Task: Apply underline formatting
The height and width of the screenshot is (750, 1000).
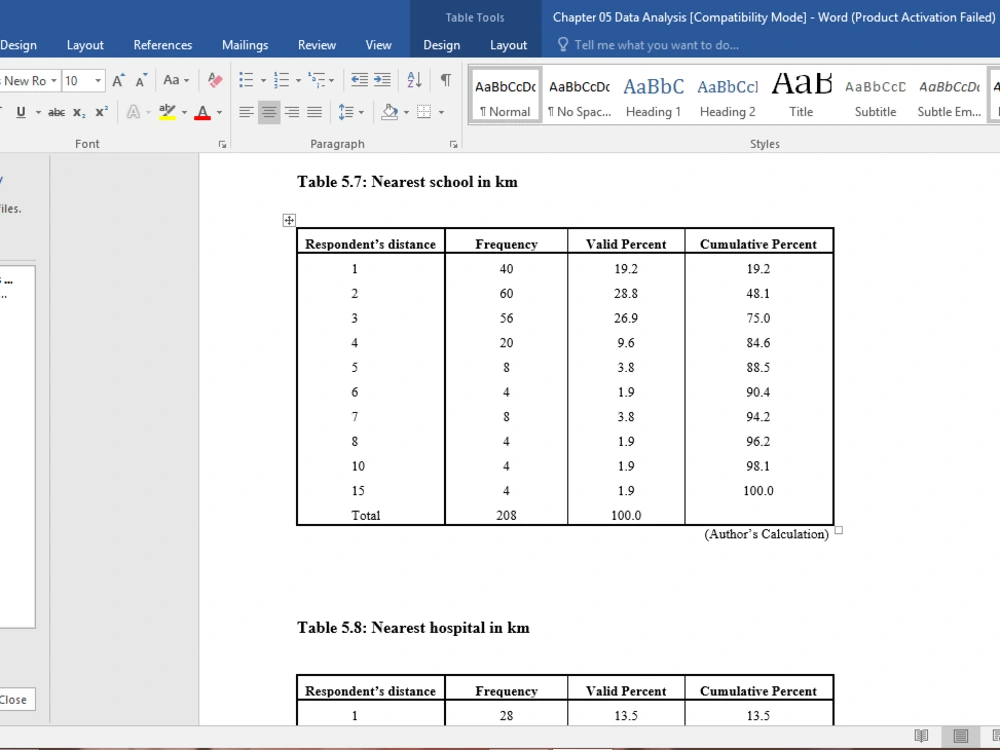Action: 21,112
